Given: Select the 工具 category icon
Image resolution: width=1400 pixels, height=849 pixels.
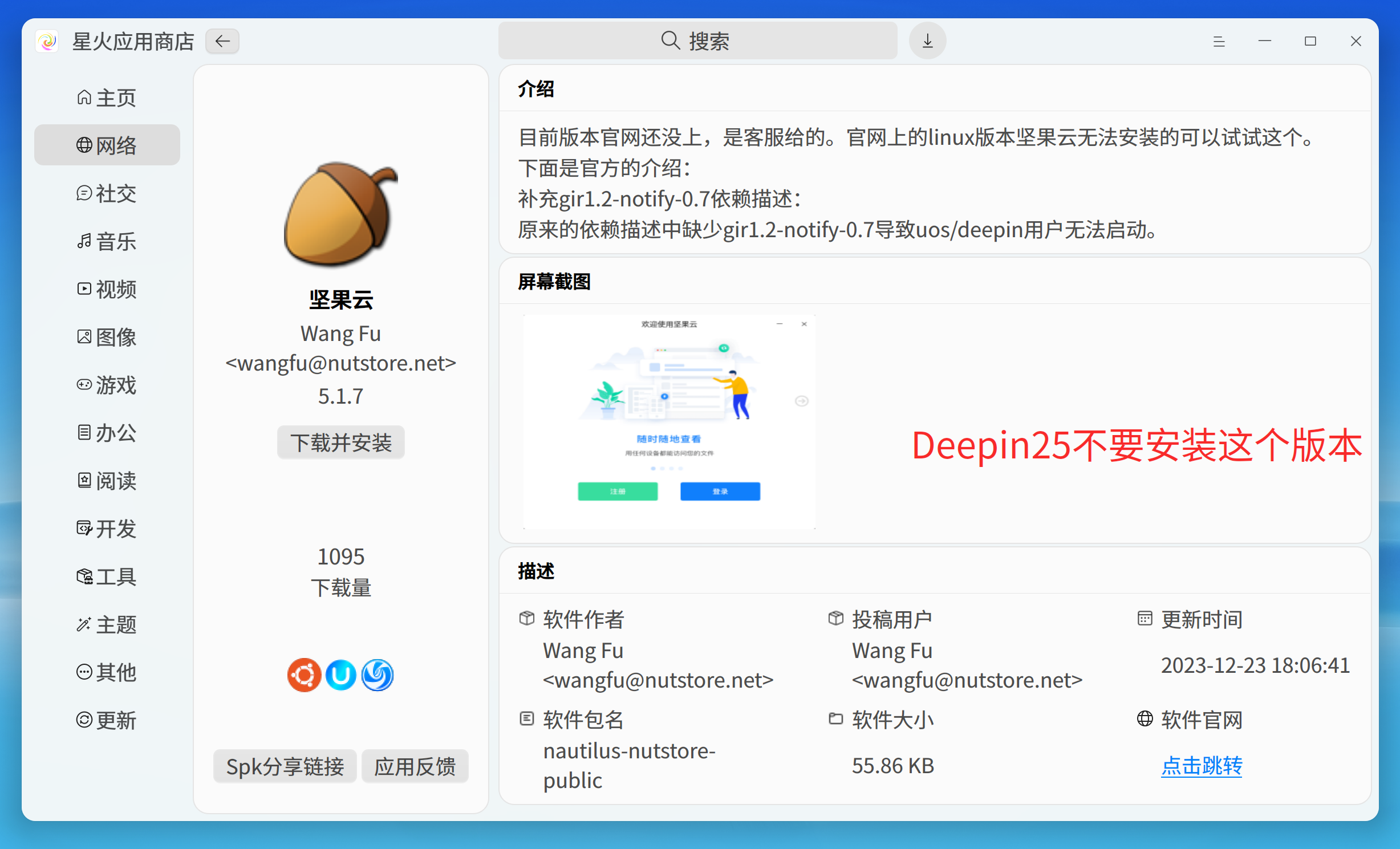Looking at the screenshot, I should (x=84, y=576).
